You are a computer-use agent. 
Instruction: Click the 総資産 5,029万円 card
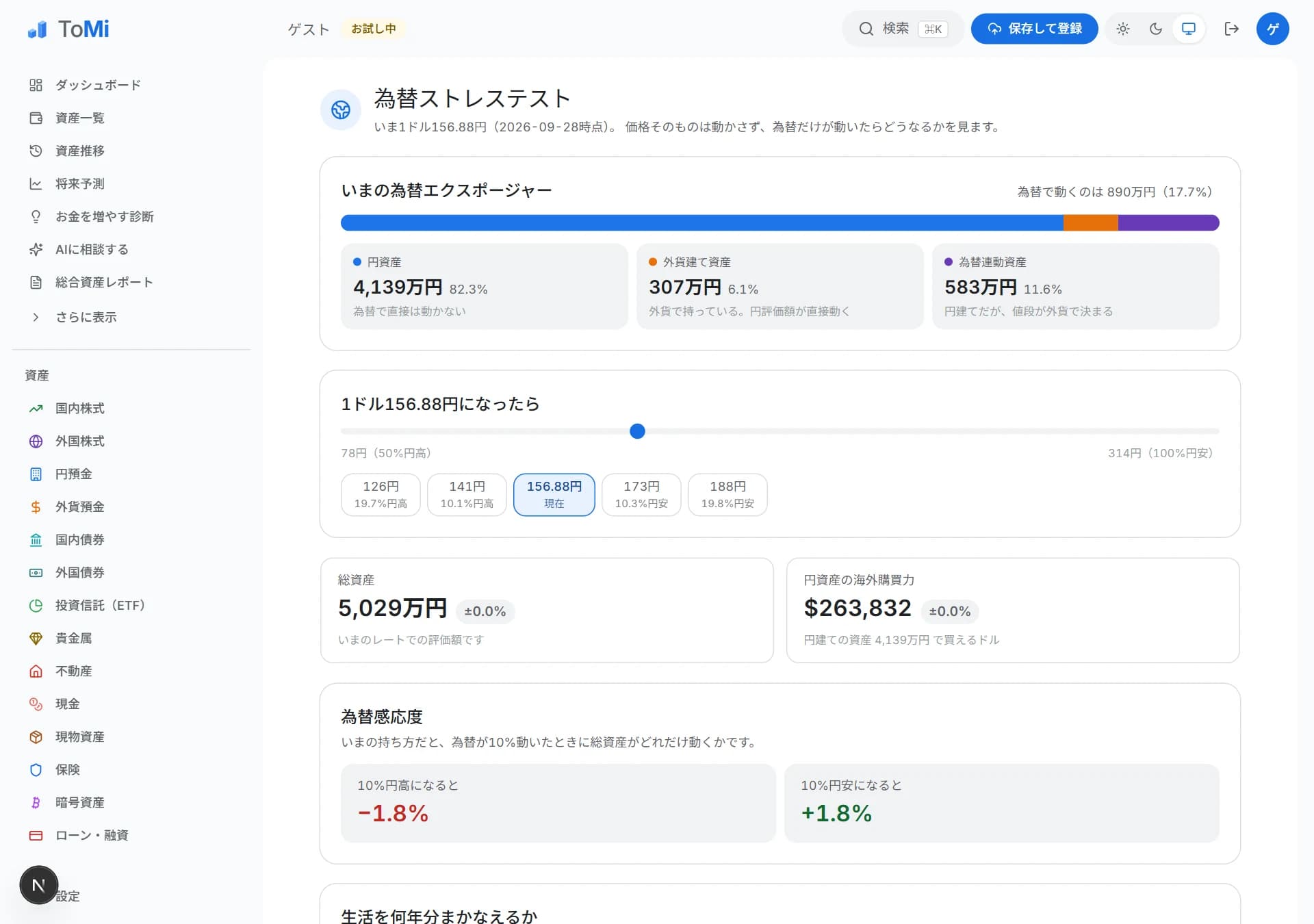point(547,610)
